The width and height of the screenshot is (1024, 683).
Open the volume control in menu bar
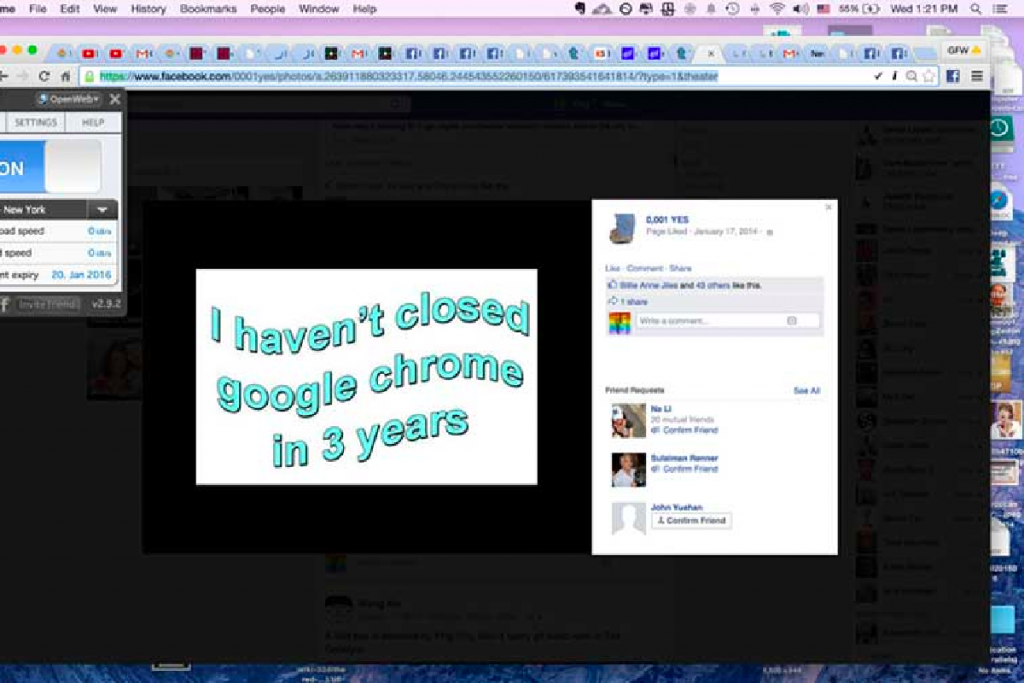(800, 9)
